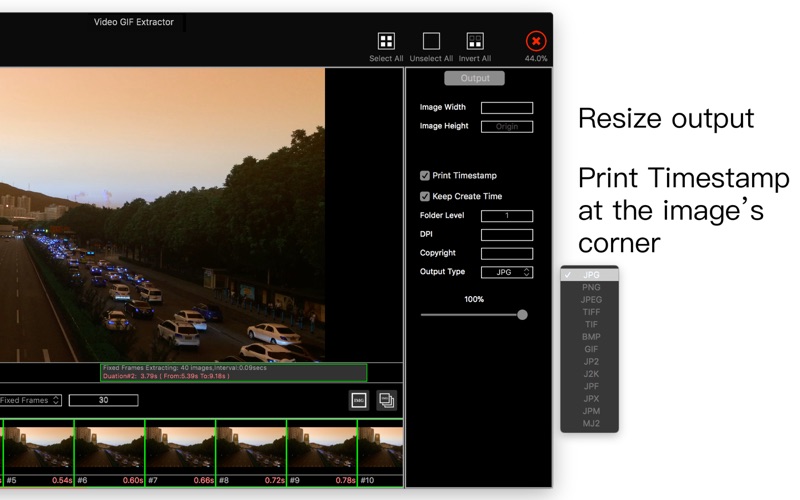Screen dimensions: 800x500
Task: Choose J2K in the format list
Action: (x=590, y=374)
